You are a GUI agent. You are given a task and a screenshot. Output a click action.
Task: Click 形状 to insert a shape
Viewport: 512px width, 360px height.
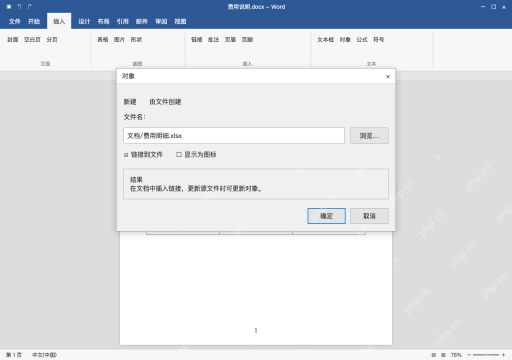point(136,39)
